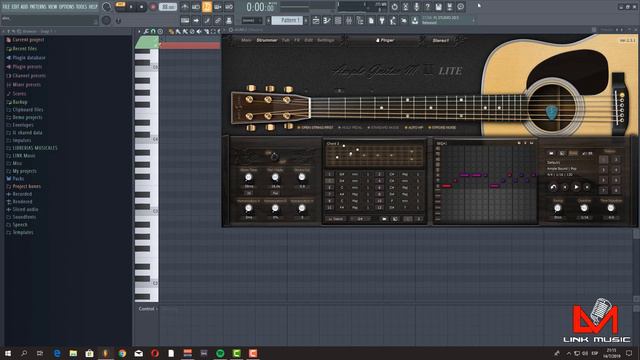Open Spotify from the taskbar
640x360 pixels.
(x=220, y=353)
